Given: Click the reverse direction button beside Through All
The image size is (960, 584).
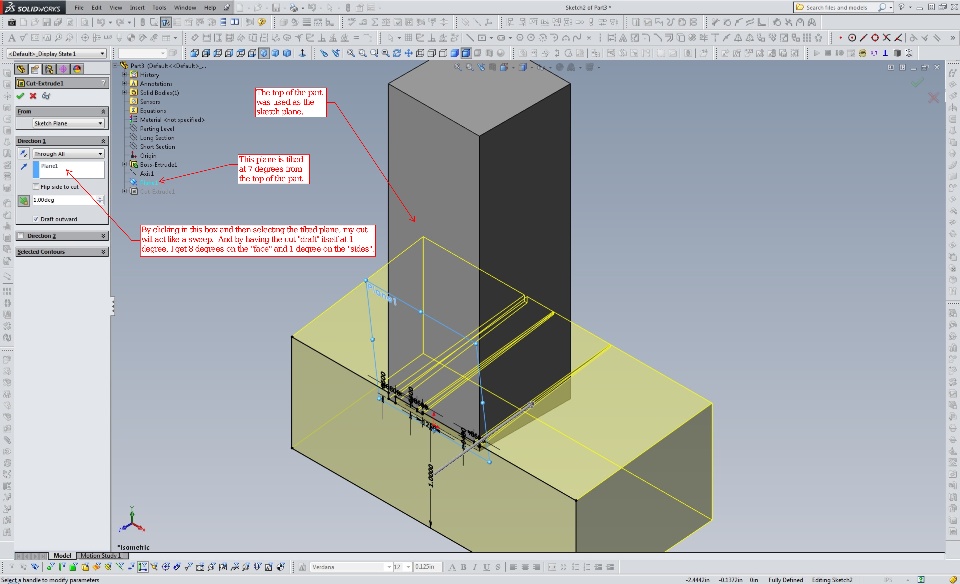Looking at the screenshot, I should point(23,154).
